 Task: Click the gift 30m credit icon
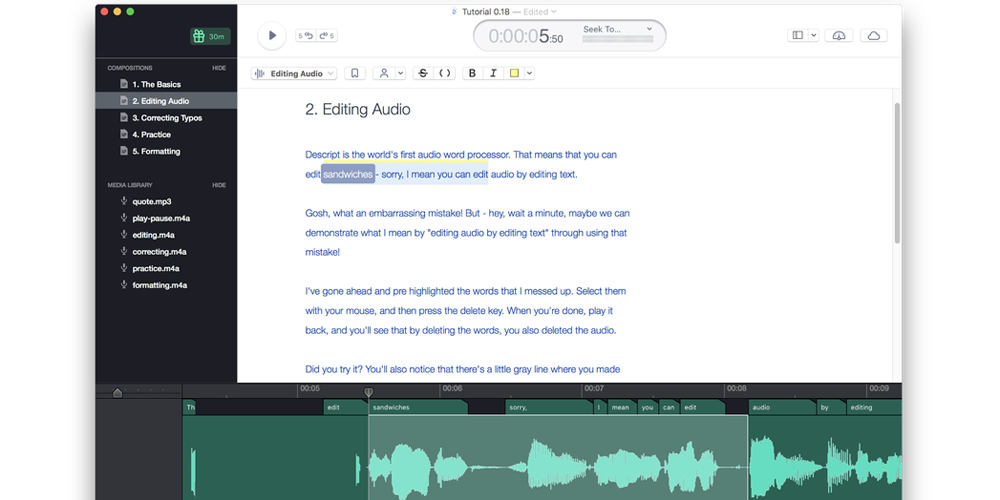pos(210,36)
